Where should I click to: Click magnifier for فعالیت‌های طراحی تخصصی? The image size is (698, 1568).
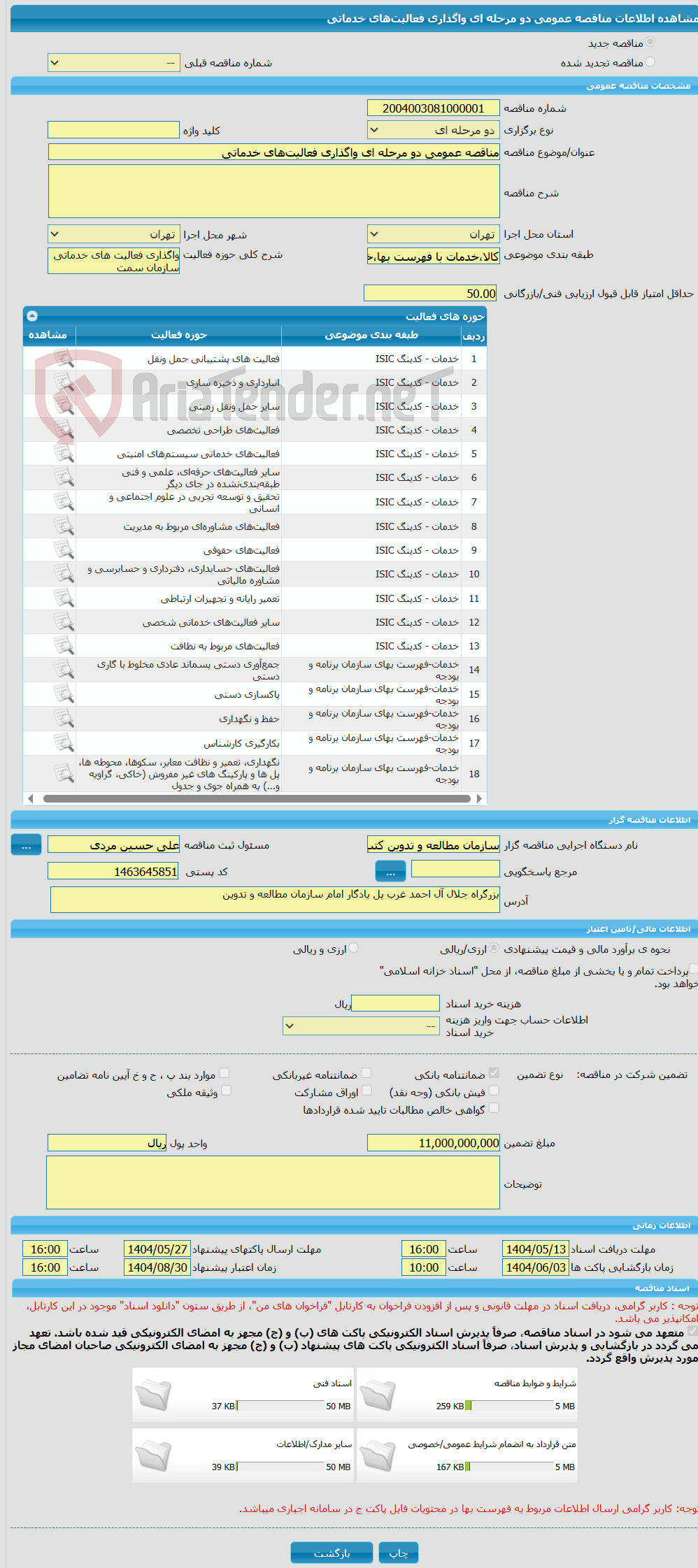pyautogui.click(x=64, y=430)
